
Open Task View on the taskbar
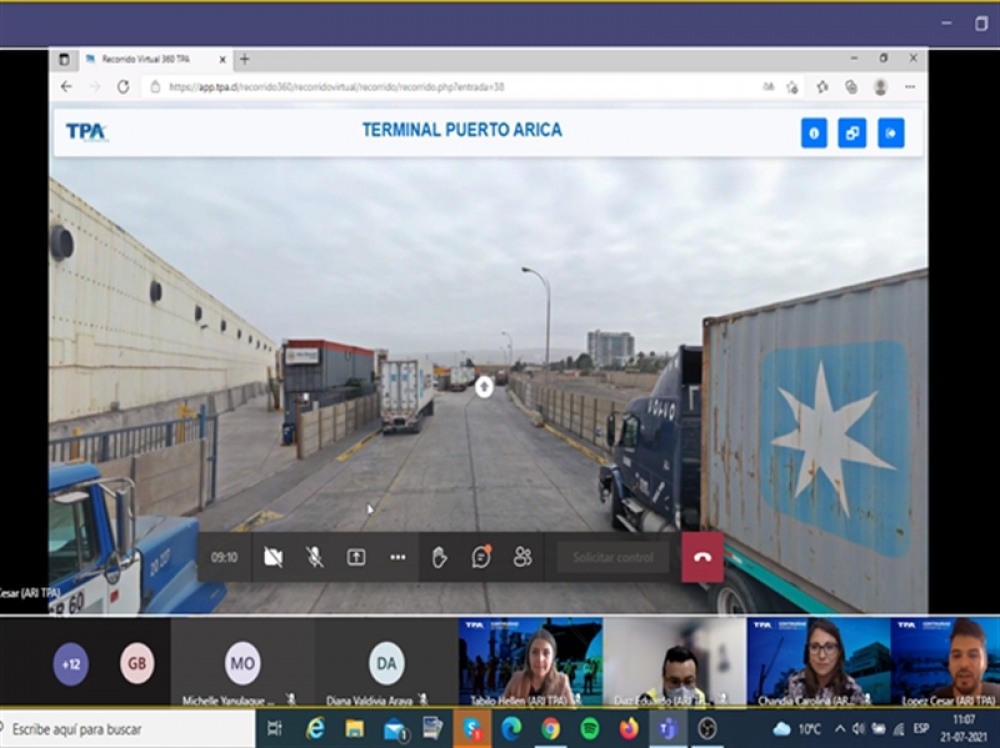(x=274, y=728)
